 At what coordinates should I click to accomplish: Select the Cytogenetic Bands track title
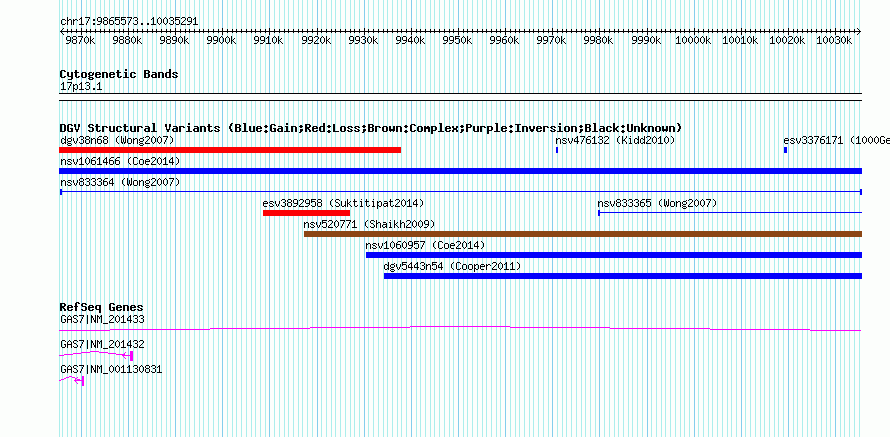click(x=119, y=74)
